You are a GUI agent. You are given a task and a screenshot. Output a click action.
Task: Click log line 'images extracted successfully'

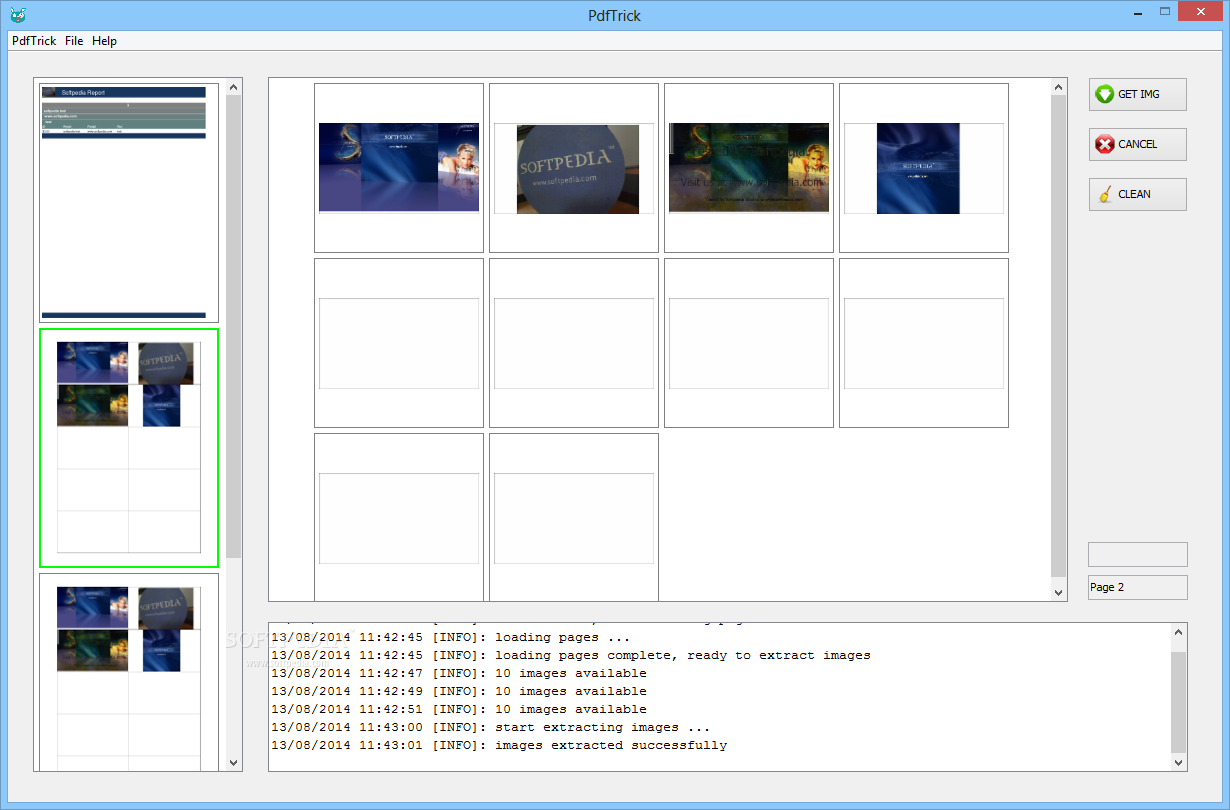click(499, 745)
